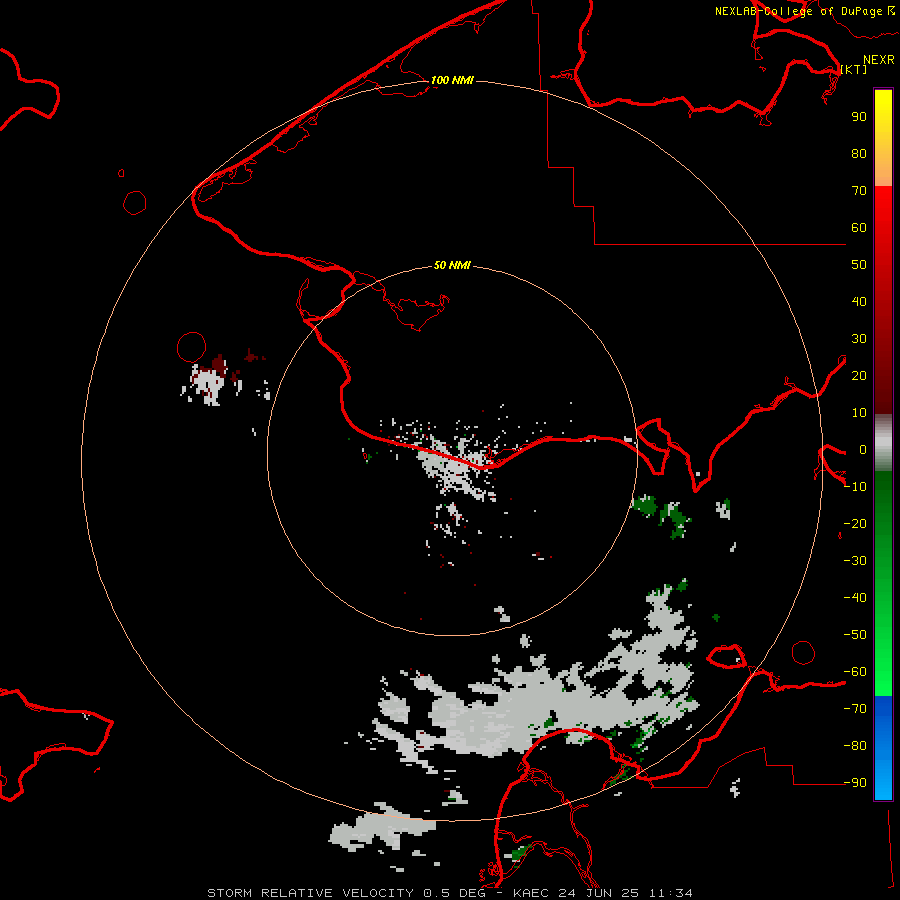Click the -90 value on the velocity scale
Screen dimensions: 900x900
click(855, 783)
